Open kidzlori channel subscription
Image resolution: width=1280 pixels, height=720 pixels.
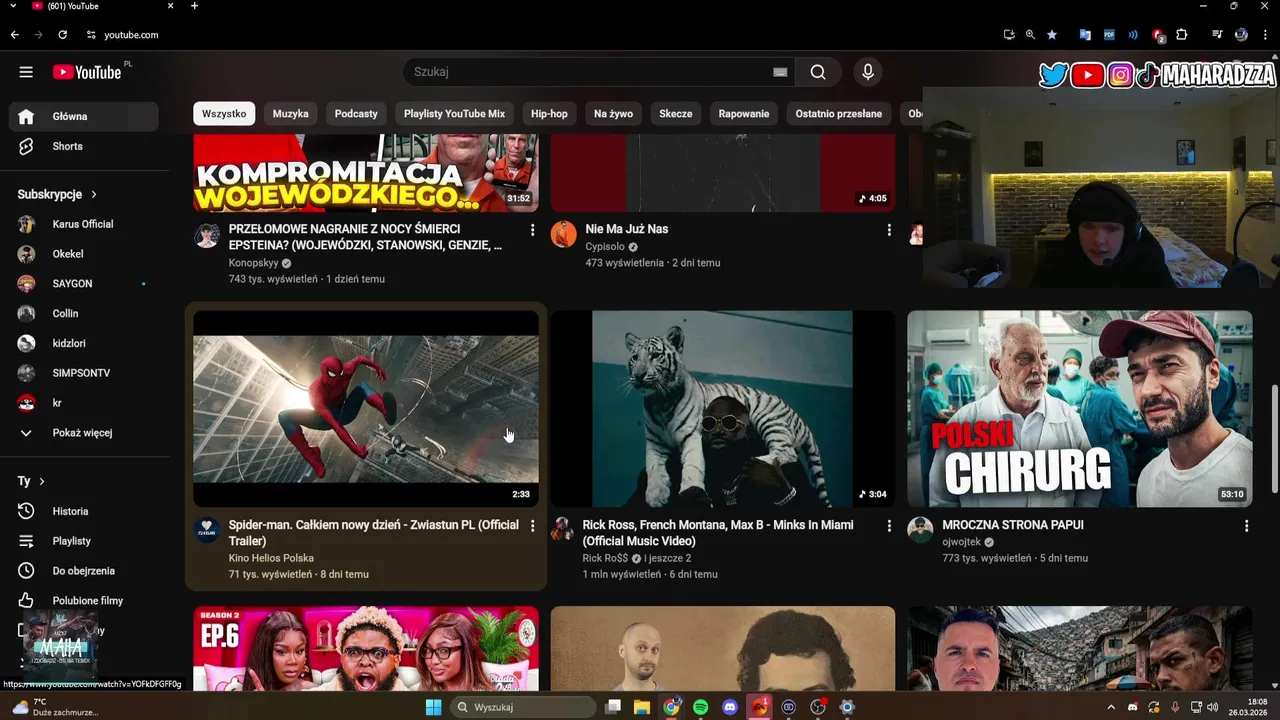click(x=84, y=343)
